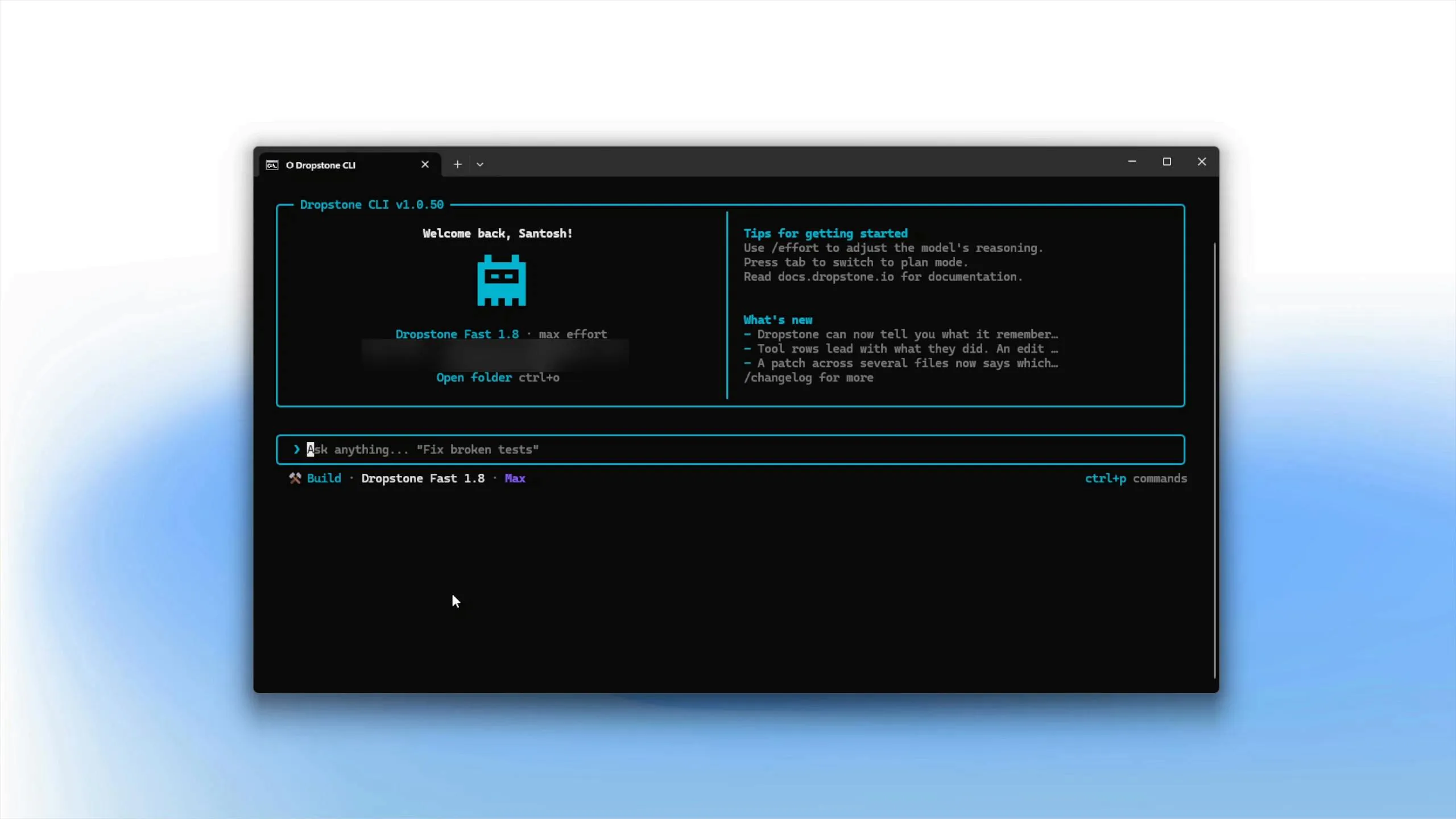Select the Dropstone CLI tab

pyautogui.click(x=350, y=164)
